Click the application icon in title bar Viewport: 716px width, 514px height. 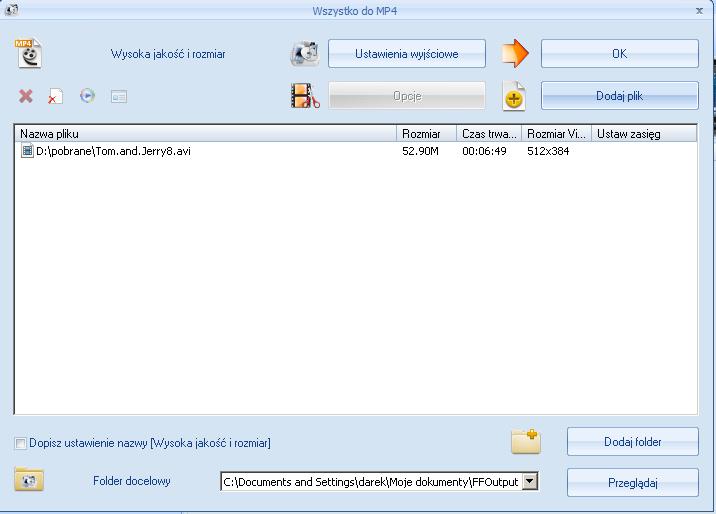(11, 10)
